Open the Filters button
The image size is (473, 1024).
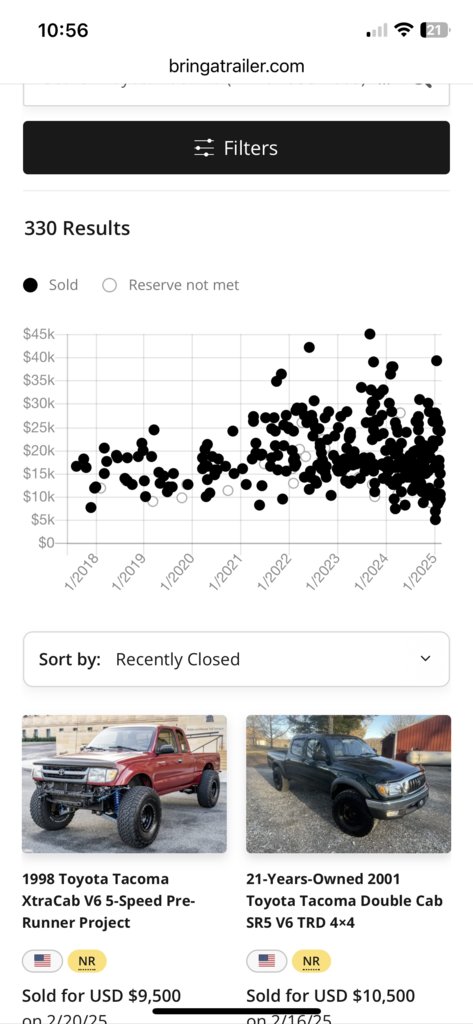(x=236, y=148)
